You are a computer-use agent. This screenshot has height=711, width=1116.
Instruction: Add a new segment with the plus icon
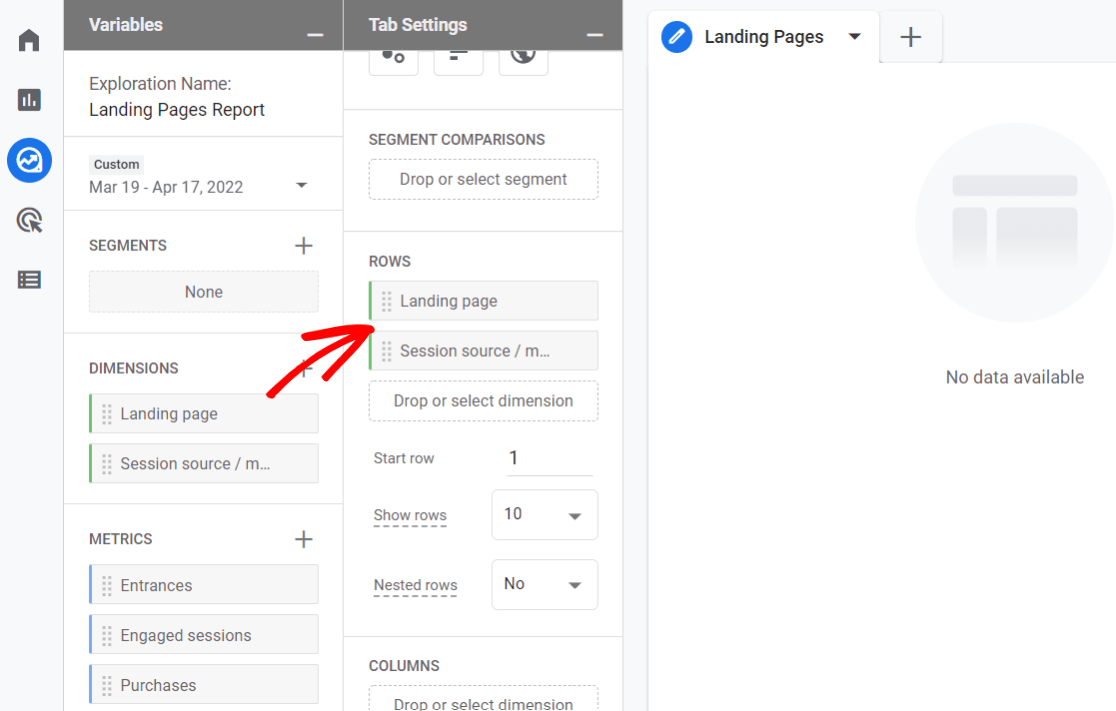click(303, 244)
